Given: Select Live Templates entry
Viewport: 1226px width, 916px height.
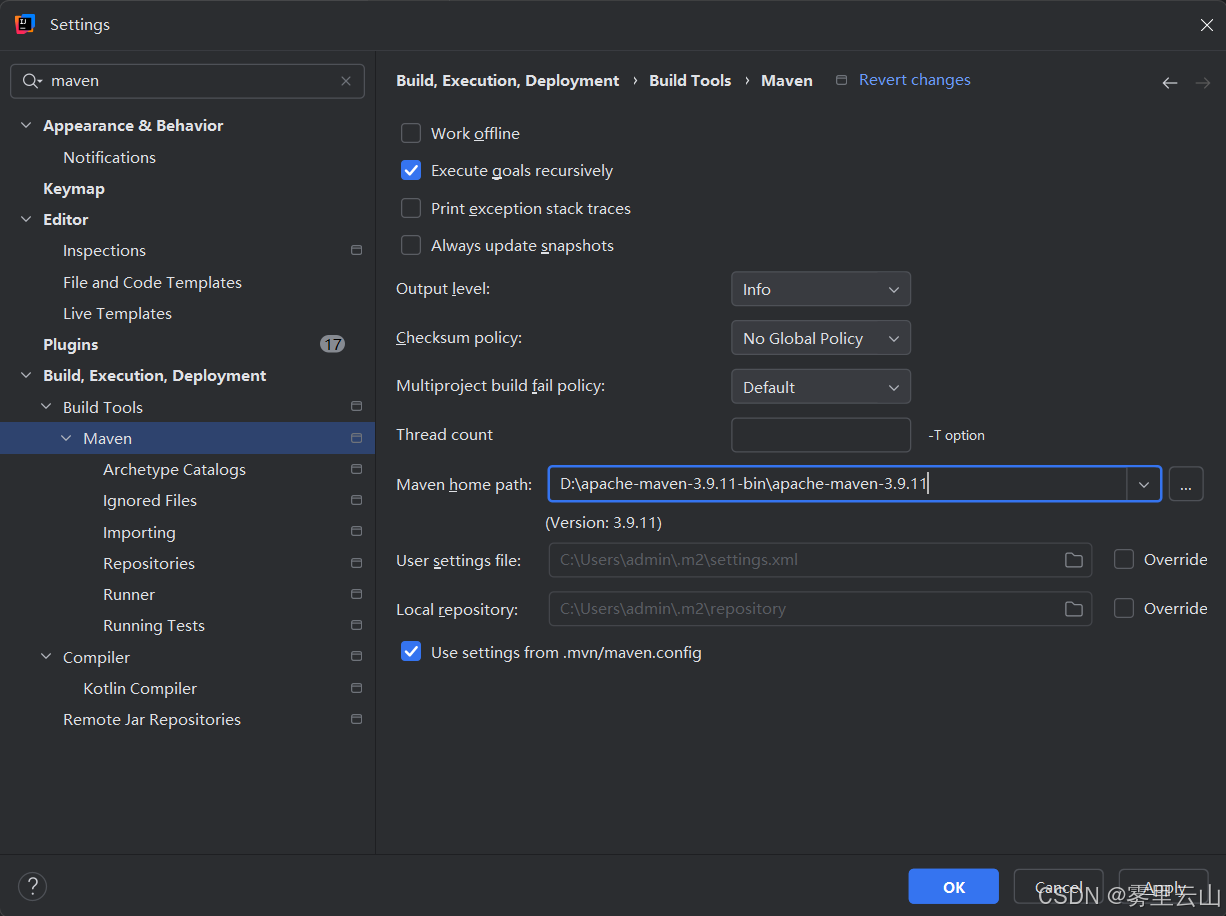Looking at the screenshot, I should pos(117,313).
